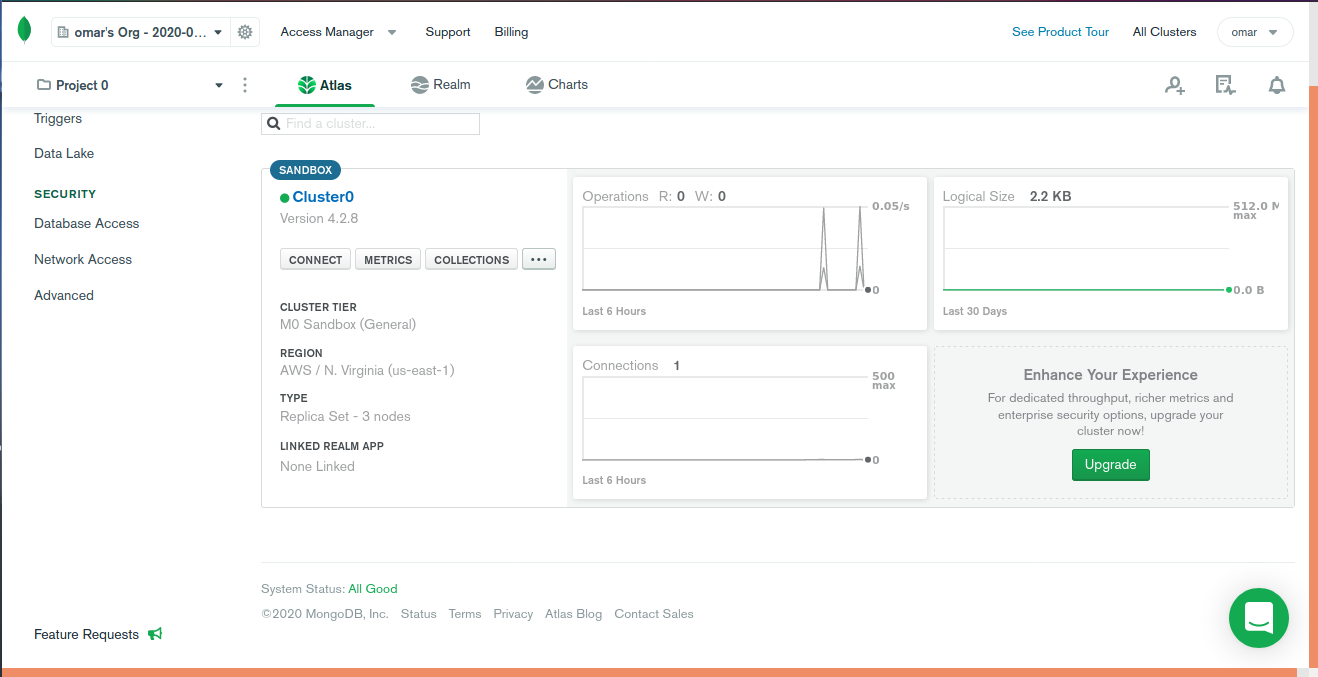This screenshot has height=677, width=1318.
Task: Open the Atlas Blog footer link
Action: click(x=574, y=614)
